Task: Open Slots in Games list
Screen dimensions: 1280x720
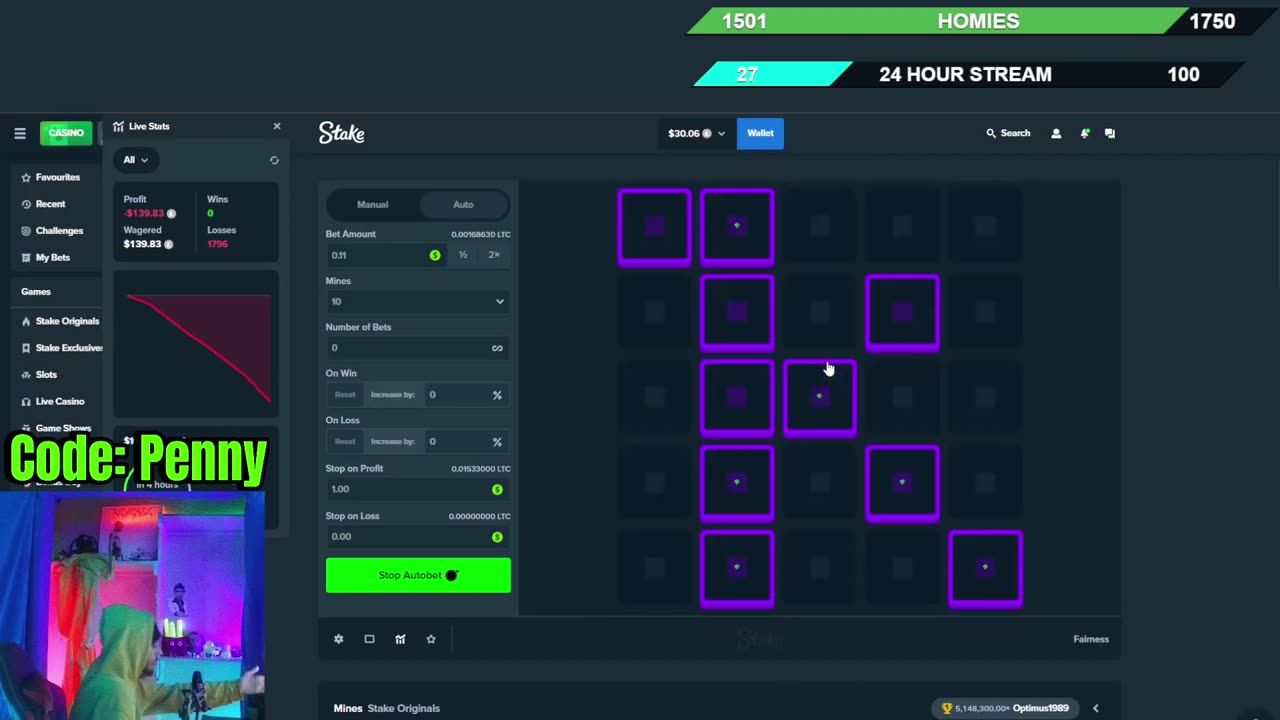Action: point(46,375)
